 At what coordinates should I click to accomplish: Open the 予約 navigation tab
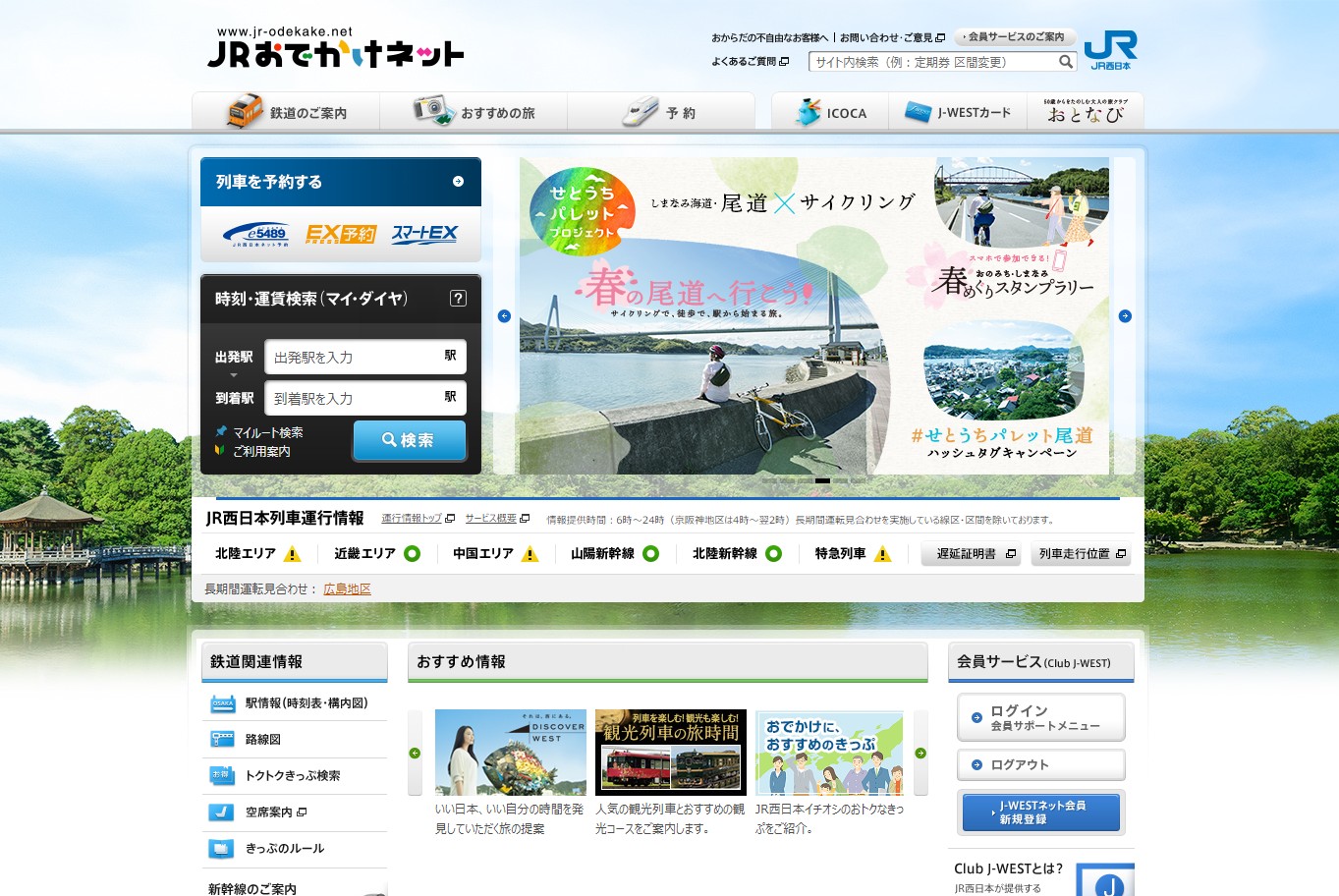coord(661,112)
